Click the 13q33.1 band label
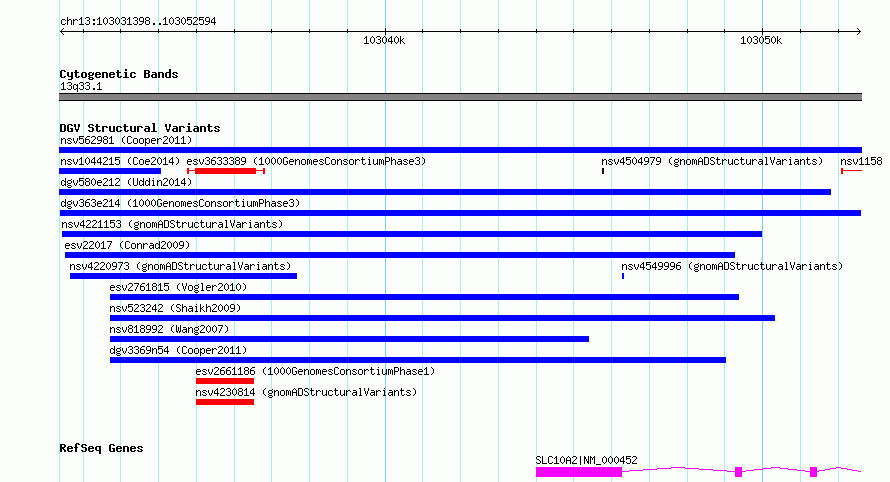The image size is (890, 482). click(81, 86)
